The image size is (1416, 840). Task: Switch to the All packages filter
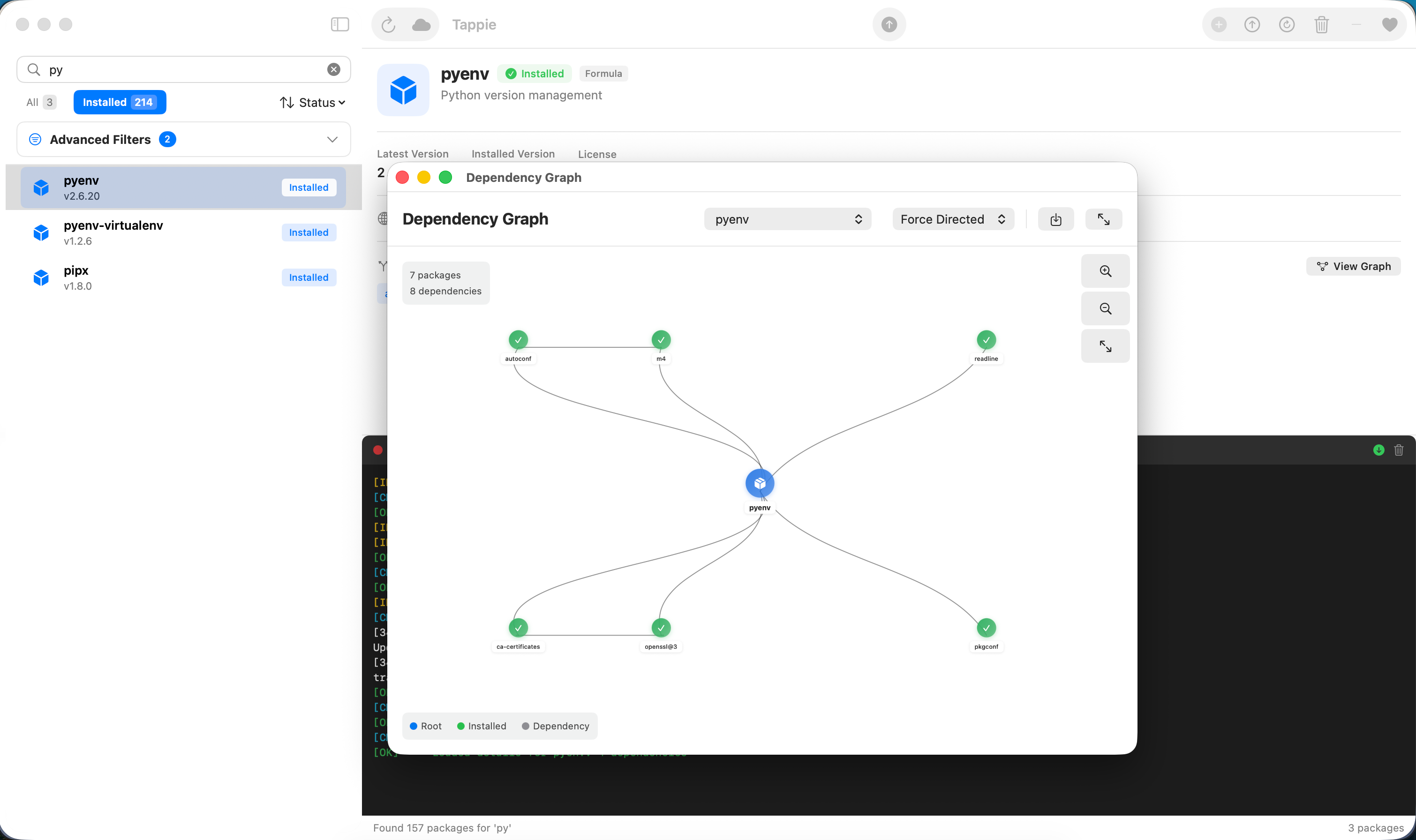[x=40, y=102]
